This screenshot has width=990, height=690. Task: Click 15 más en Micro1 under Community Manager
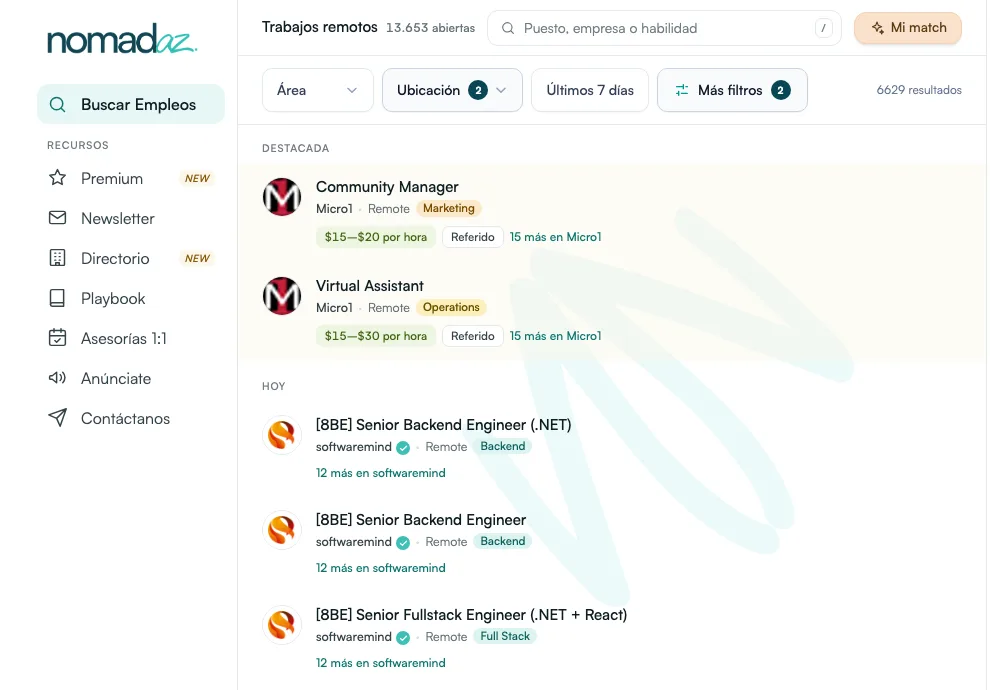(555, 237)
